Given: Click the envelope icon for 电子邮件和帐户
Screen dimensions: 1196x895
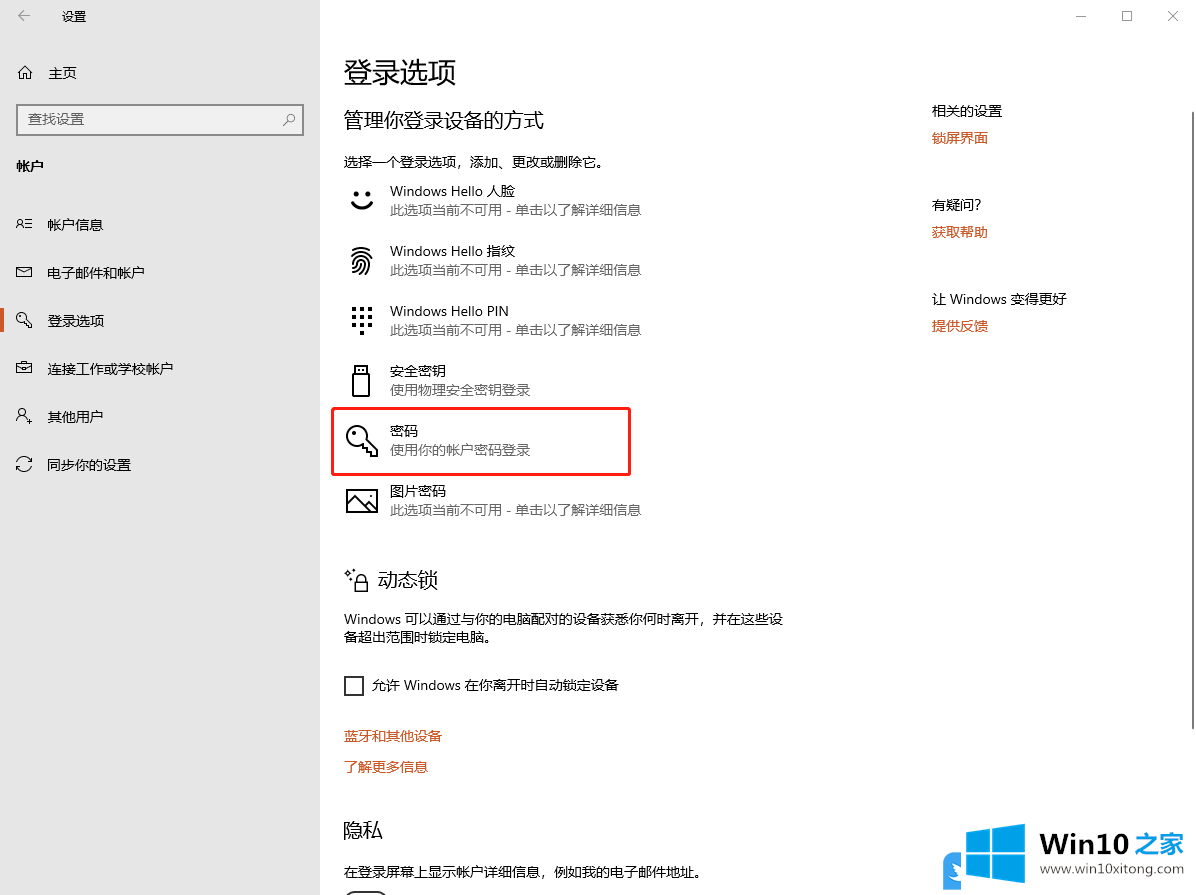Looking at the screenshot, I should point(24,272).
